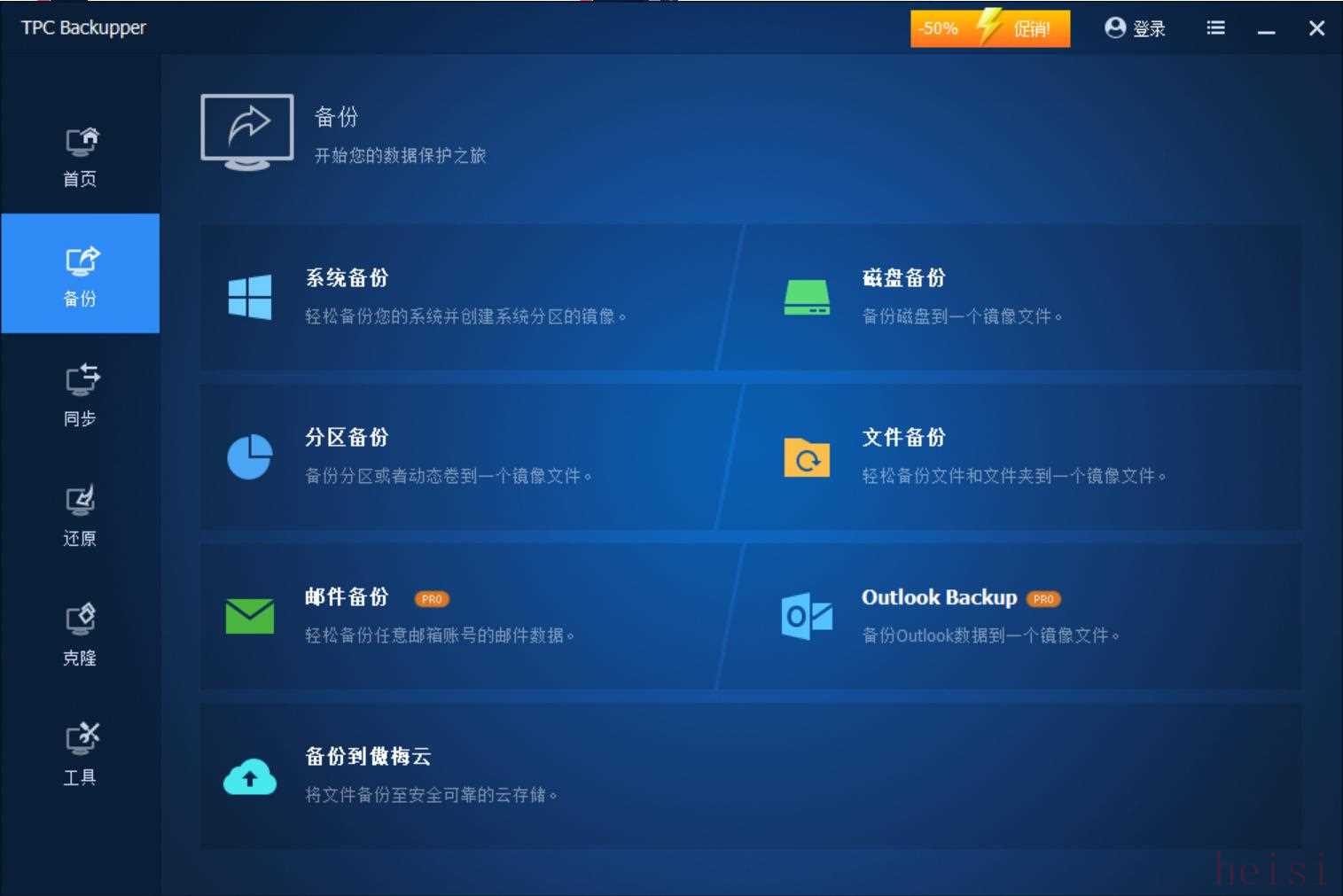Image resolution: width=1343 pixels, height=896 pixels.
Task: Choose 邮件备份 mail backup title
Action: (347, 597)
